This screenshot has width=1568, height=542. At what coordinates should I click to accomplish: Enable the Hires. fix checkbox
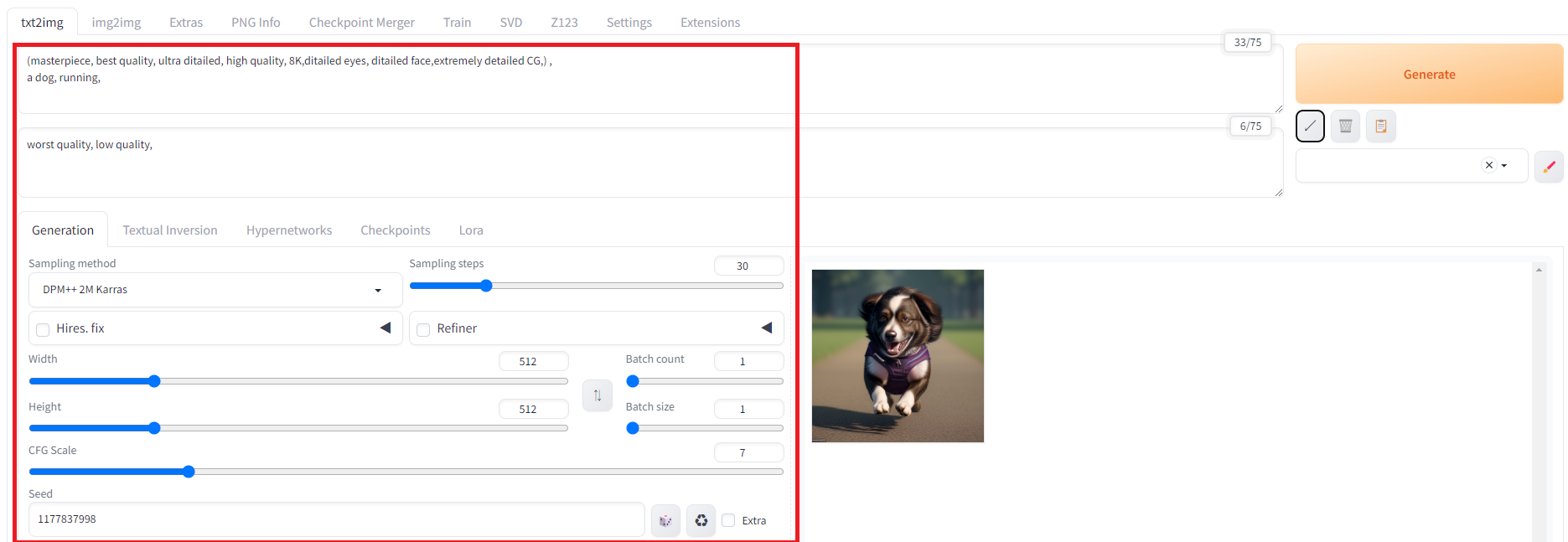pyautogui.click(x=43, y=329)
